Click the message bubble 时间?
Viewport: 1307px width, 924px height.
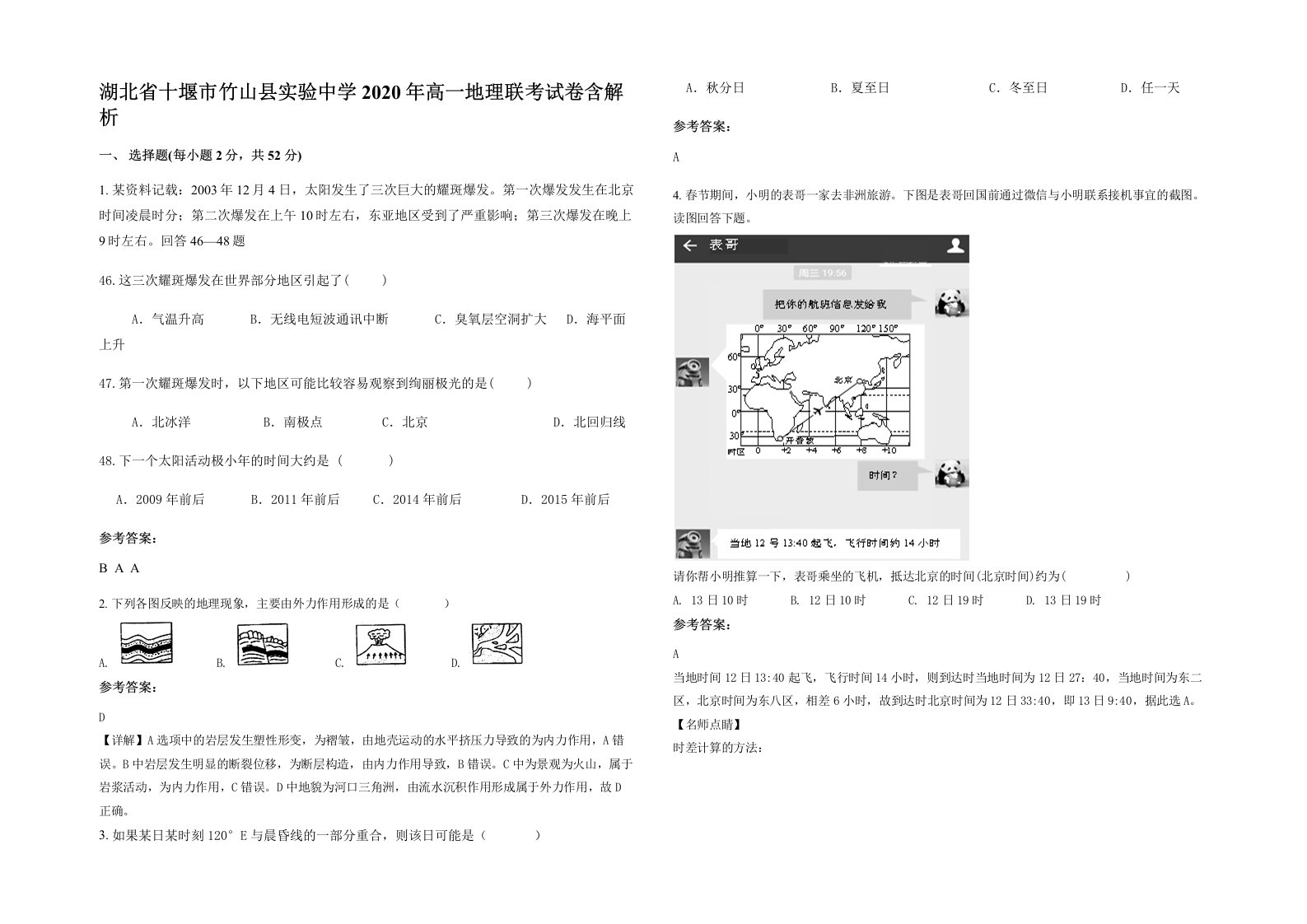click(886, 475)
